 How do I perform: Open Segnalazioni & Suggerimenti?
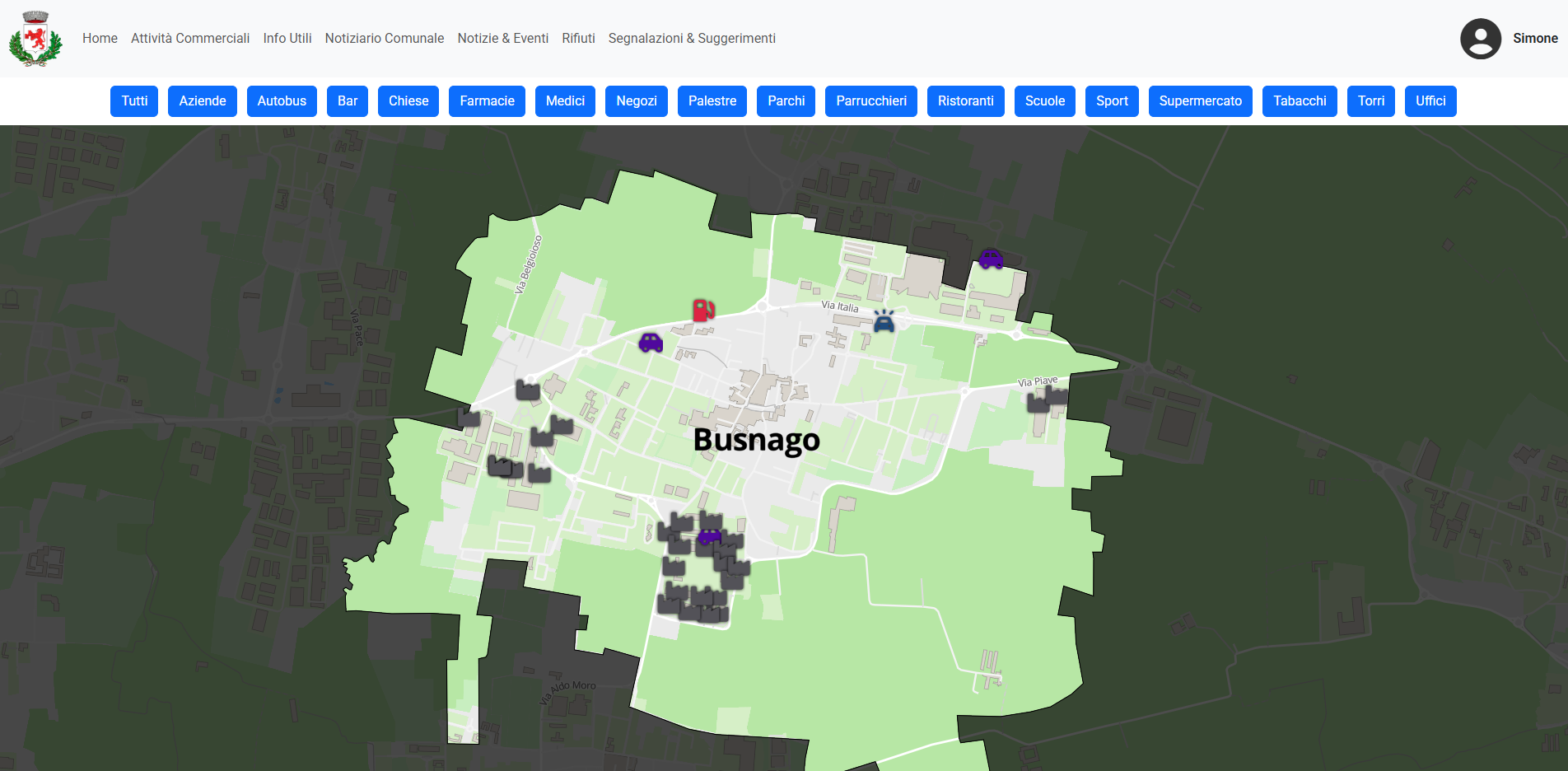tap(691, 38)
